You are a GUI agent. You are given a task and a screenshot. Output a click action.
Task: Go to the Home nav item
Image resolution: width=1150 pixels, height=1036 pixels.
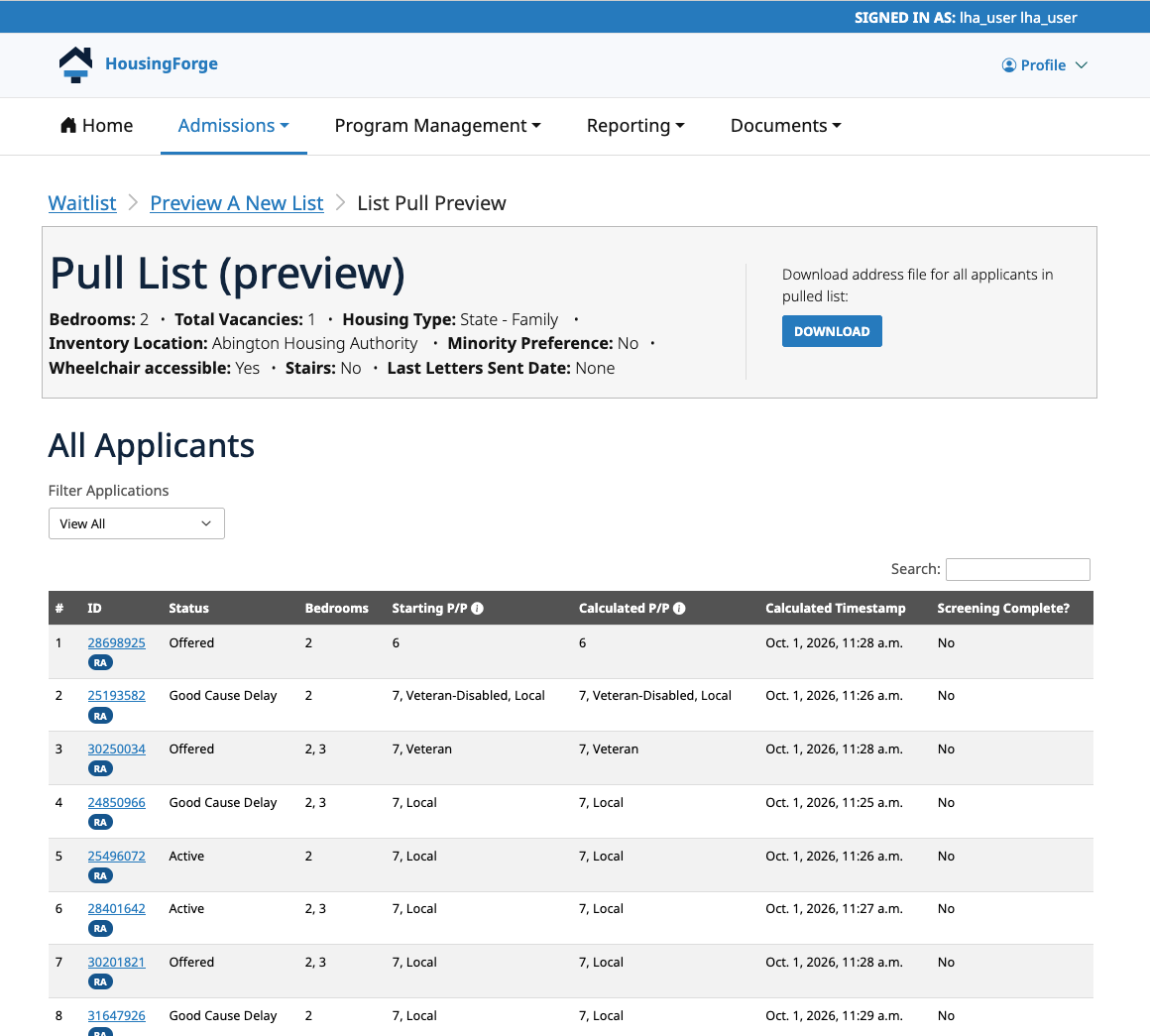coord(97,125)
